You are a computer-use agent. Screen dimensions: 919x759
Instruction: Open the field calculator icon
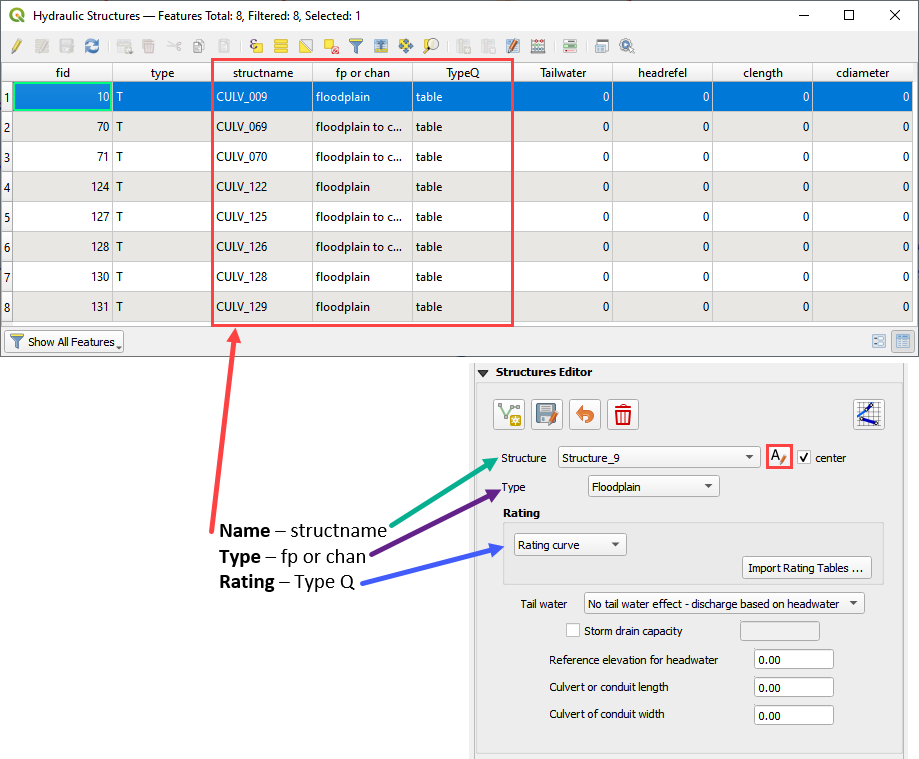[538, 46]
